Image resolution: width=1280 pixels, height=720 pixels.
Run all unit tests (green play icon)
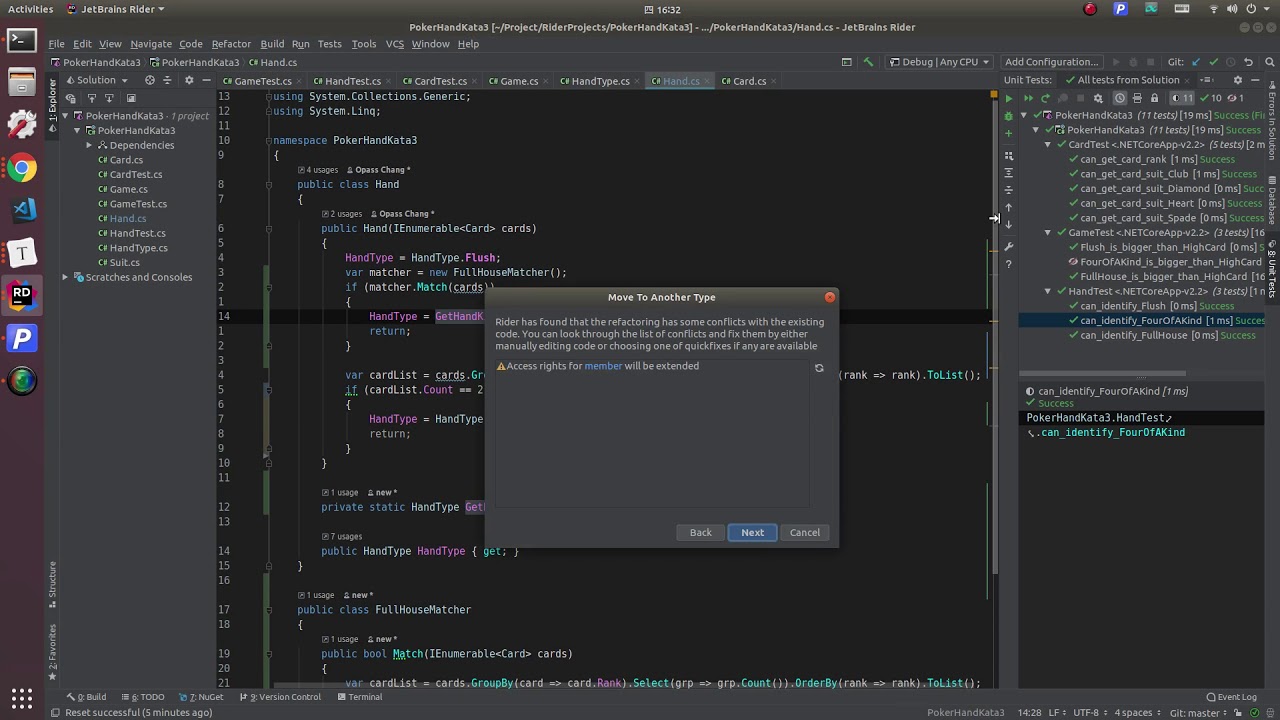pos(1009,98)
